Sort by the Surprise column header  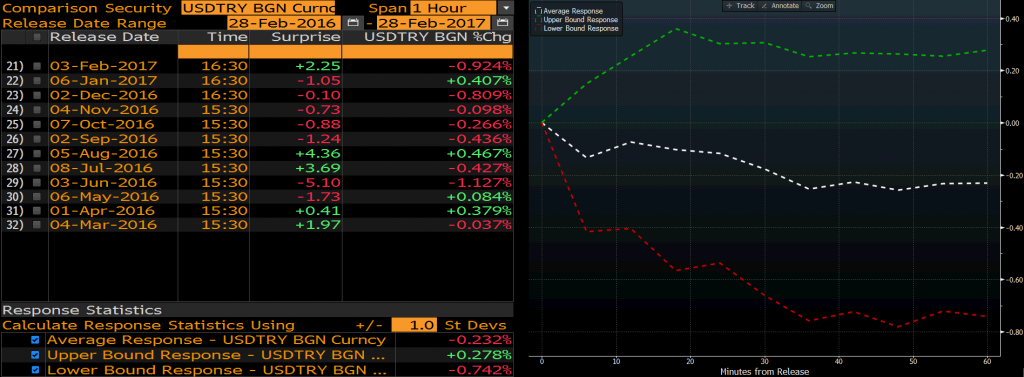coord(295,37)
